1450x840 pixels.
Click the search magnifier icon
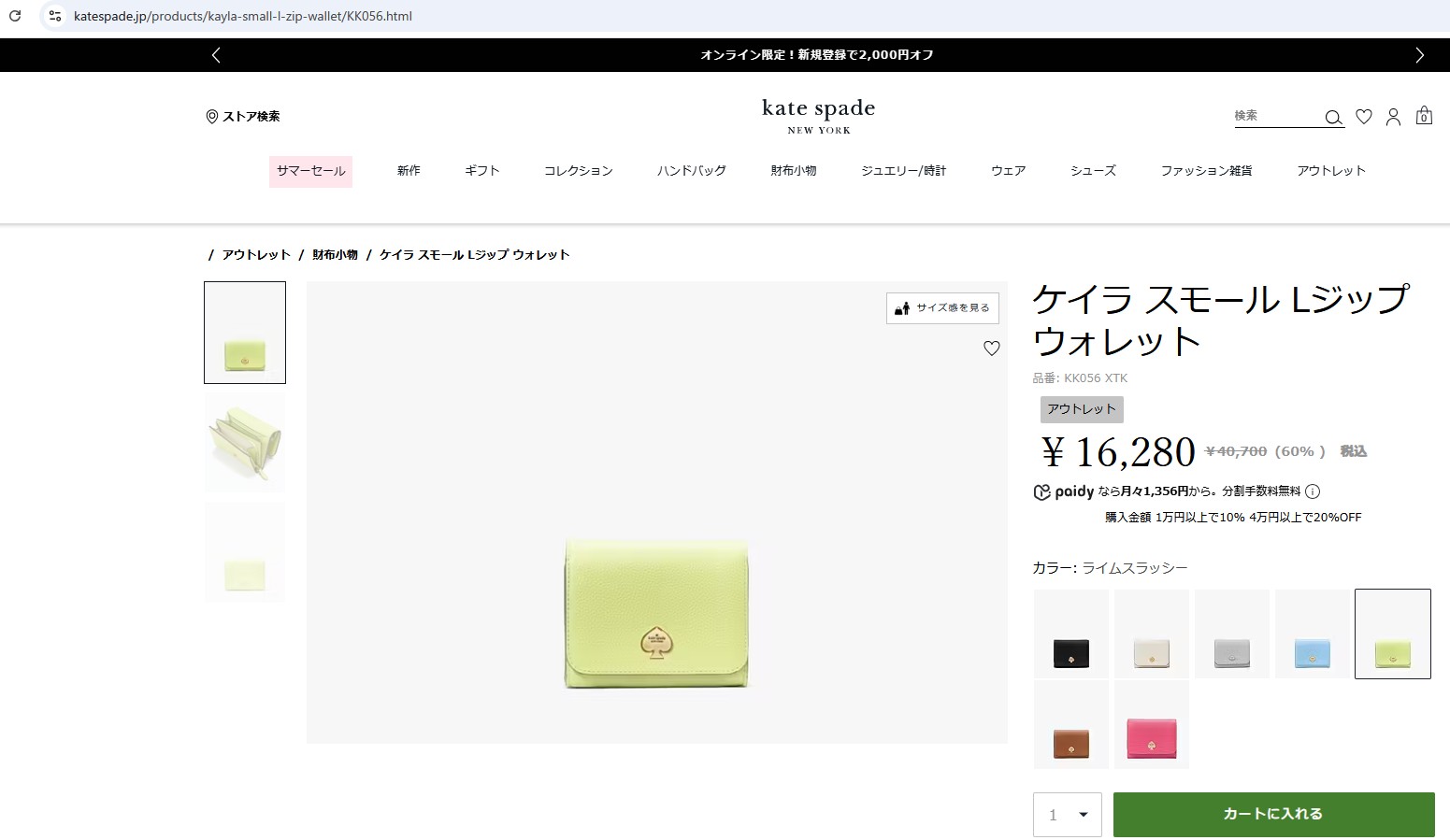click(x=1334, y=118)
